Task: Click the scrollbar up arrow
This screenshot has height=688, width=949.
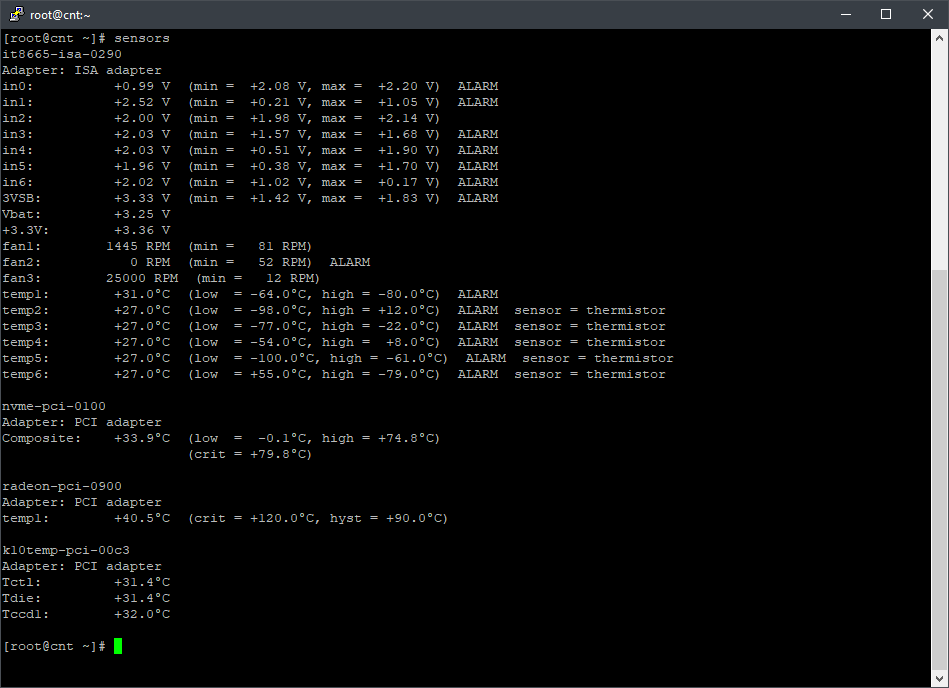Action: [939, 38]
